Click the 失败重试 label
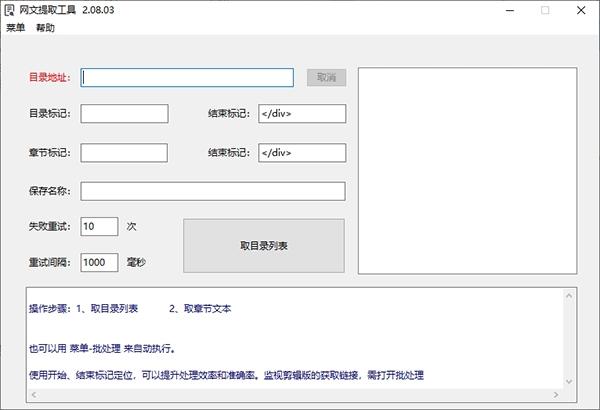This screenshot has height=410, width=600. [50, 226]
